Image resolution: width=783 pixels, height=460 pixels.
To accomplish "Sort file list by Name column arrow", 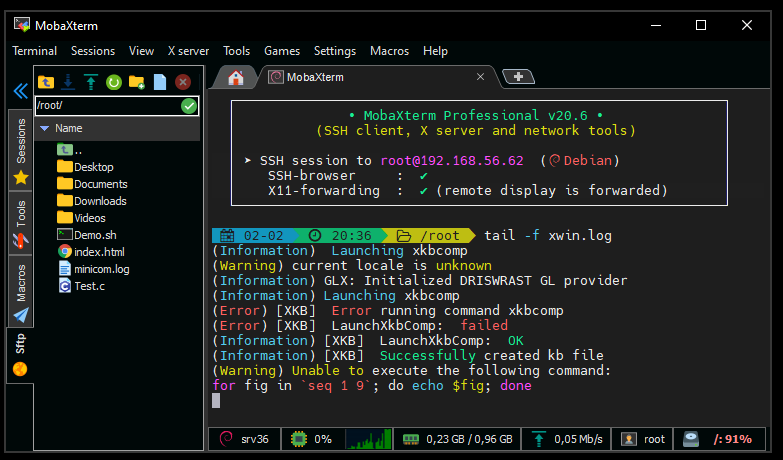I will (x=44, y=128).
